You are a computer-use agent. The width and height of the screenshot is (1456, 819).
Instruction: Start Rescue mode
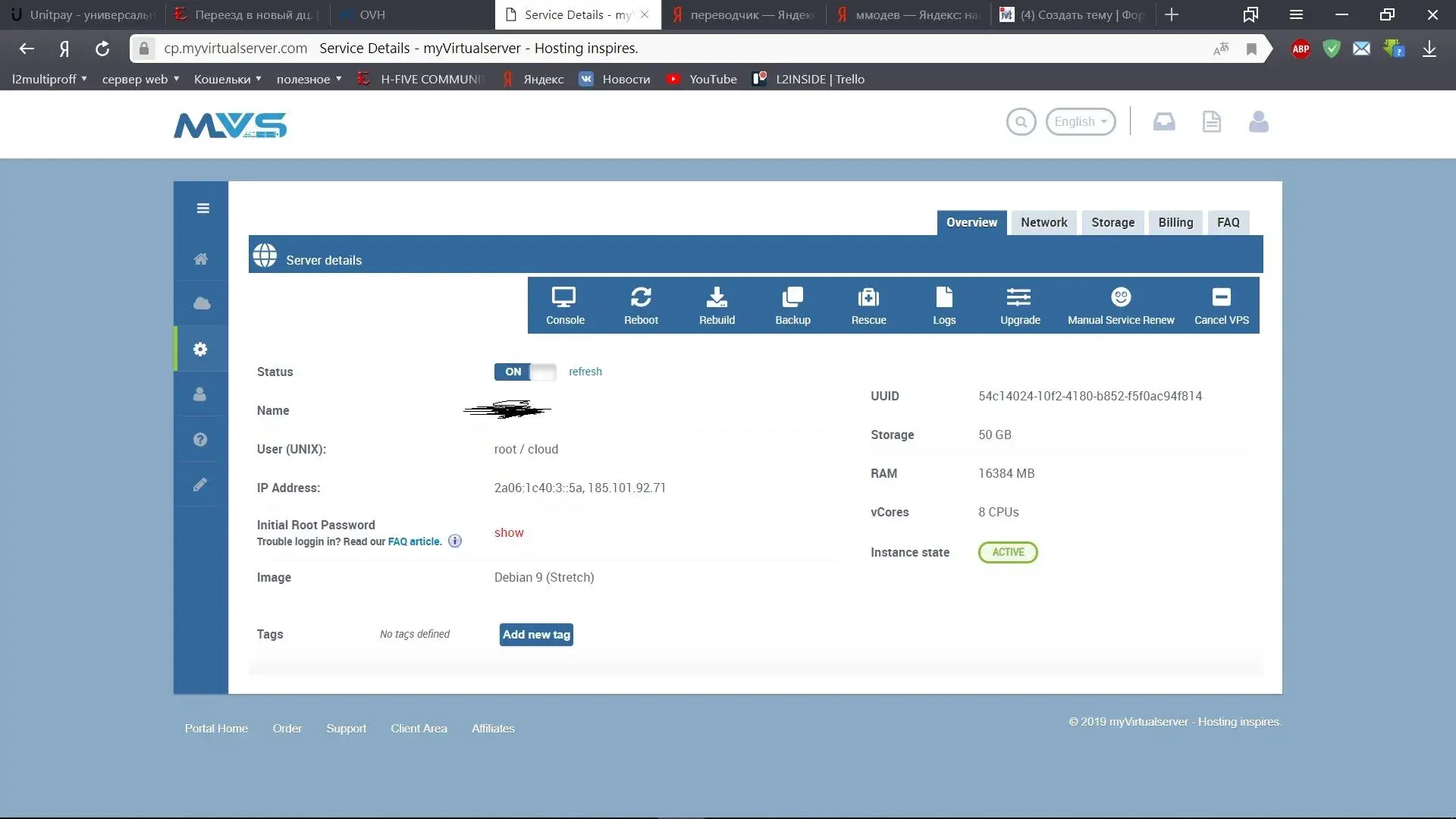coord(868,306)
